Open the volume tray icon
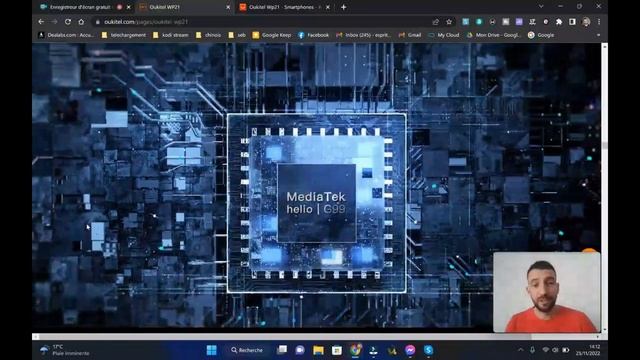Image resolution: width=640 pixels, height=360 pixels. click(x=555, y=350)
